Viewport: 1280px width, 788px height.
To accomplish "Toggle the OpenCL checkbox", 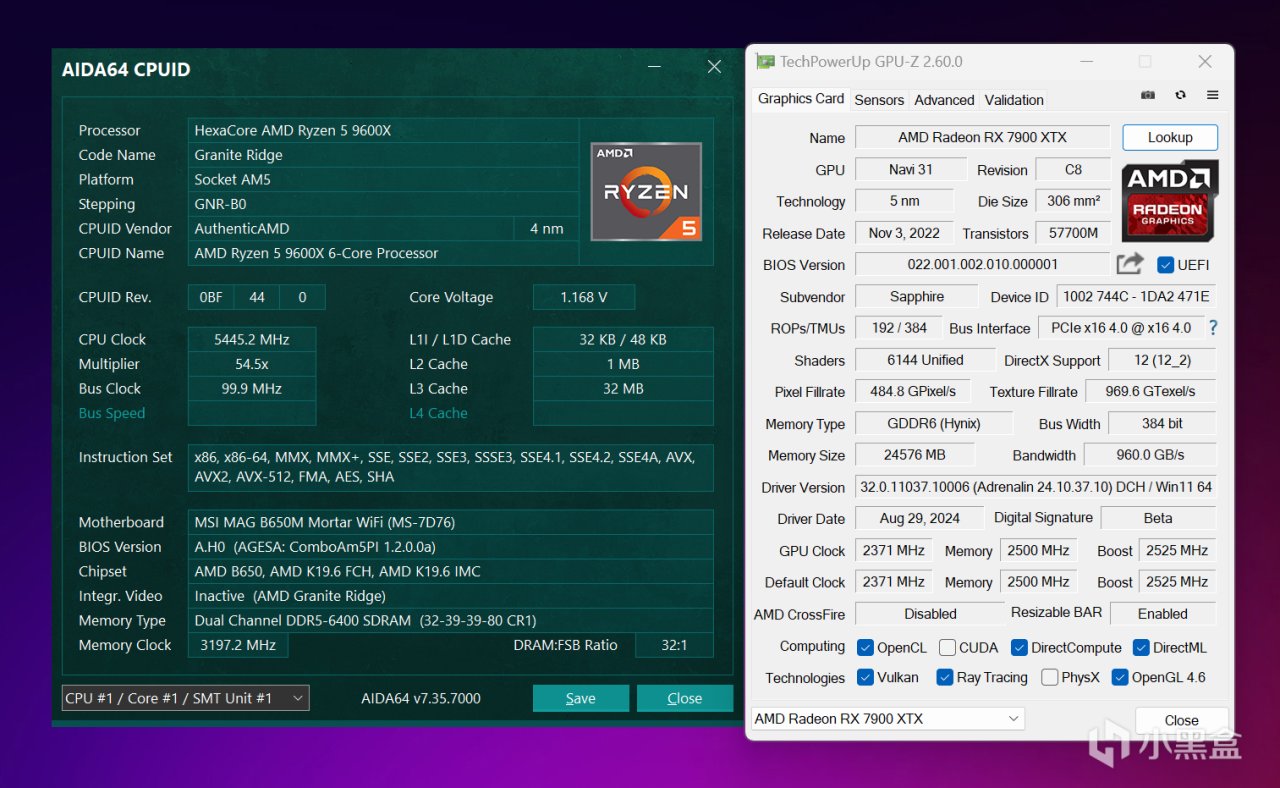I will (x=866, y=647).
